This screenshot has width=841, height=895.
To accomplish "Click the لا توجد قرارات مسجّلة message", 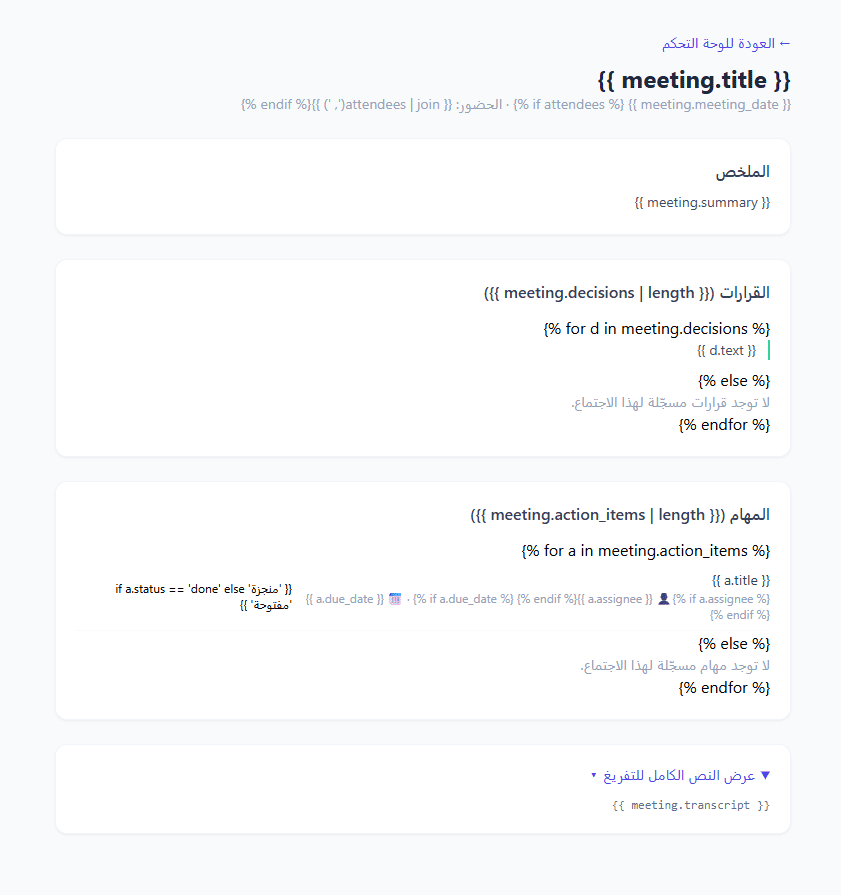I will (x=670, y=403).
